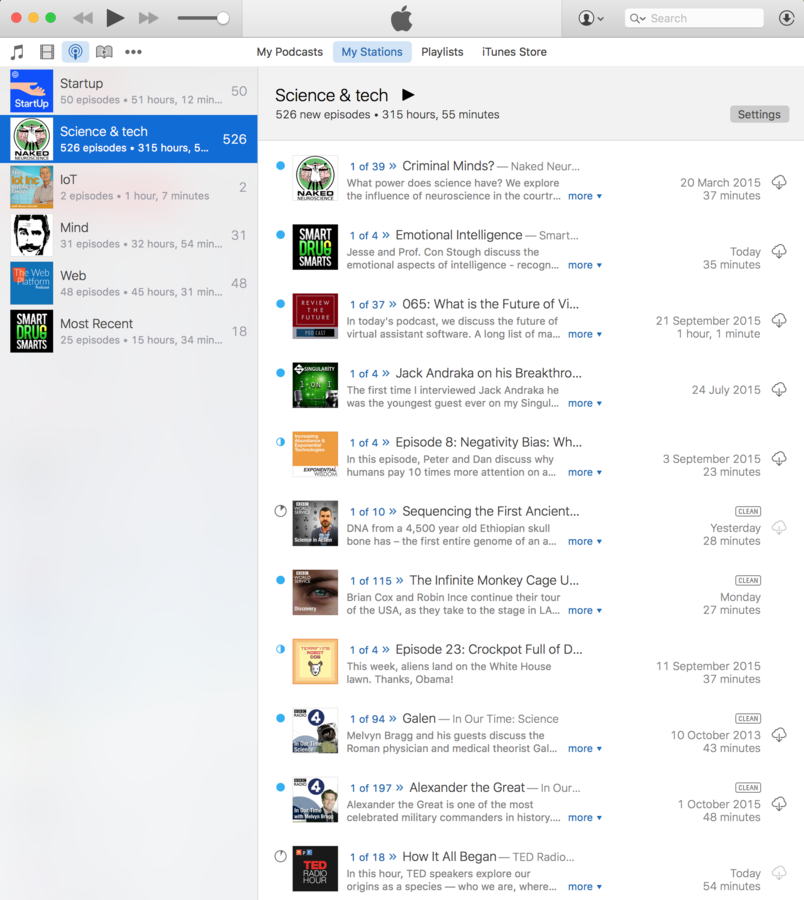Open the Movies library icon
Viewport: 804px width, 900px height.
[x=46, y=52]
